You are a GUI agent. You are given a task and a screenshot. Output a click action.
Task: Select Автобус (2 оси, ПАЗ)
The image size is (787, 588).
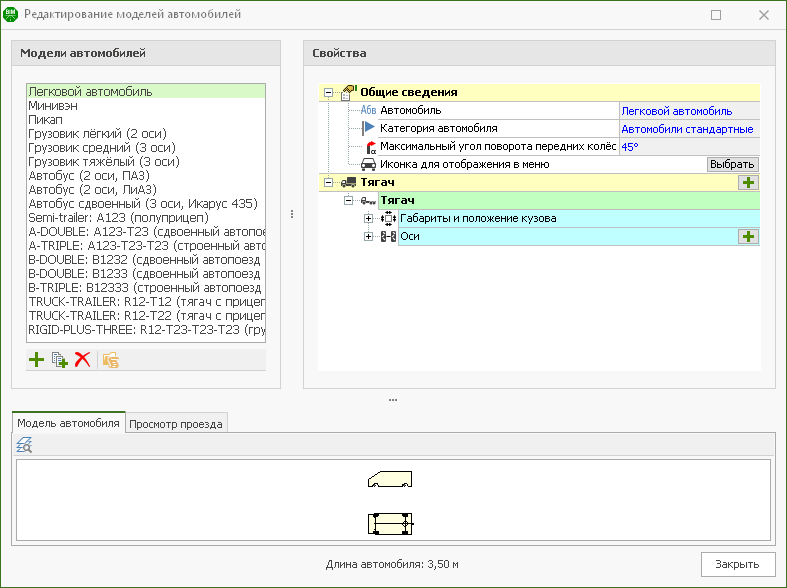tap(146, 176)
